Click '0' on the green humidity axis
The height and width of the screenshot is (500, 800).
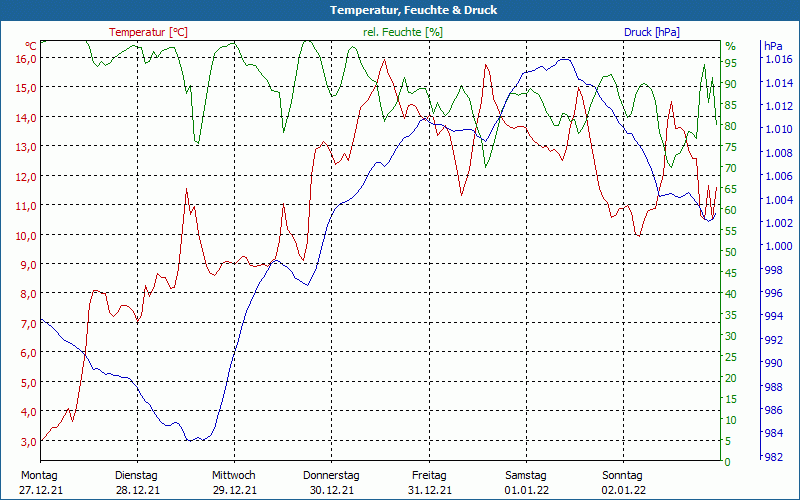point(728,462)
